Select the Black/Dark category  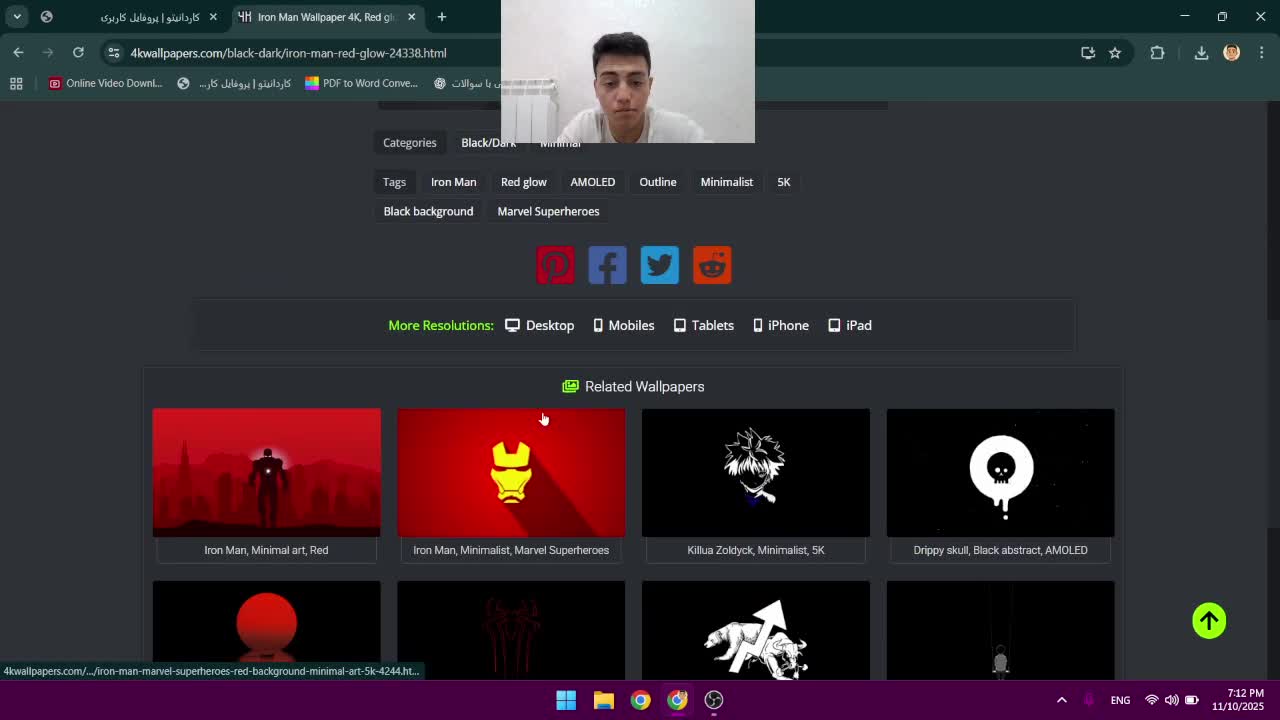[x=488, y=142]
